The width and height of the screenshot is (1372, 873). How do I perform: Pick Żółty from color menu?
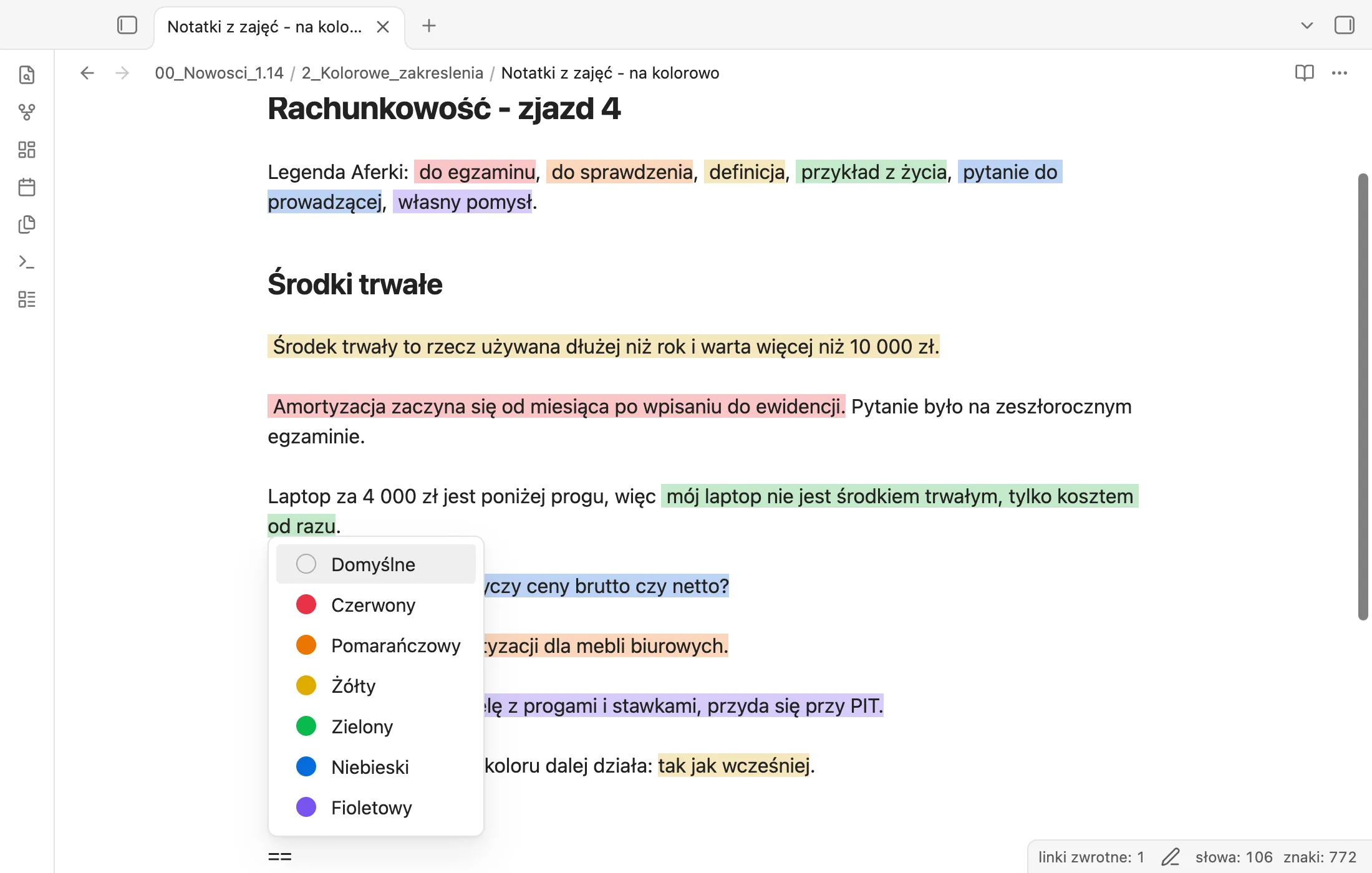[x=376, y=686]
